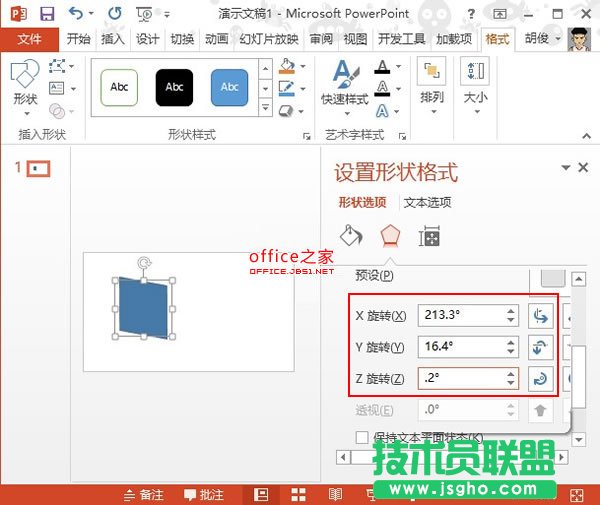Viewport: 600px width, 505px height.
Task: Click the Shape Outline pen icon
Action: (287, 88)
